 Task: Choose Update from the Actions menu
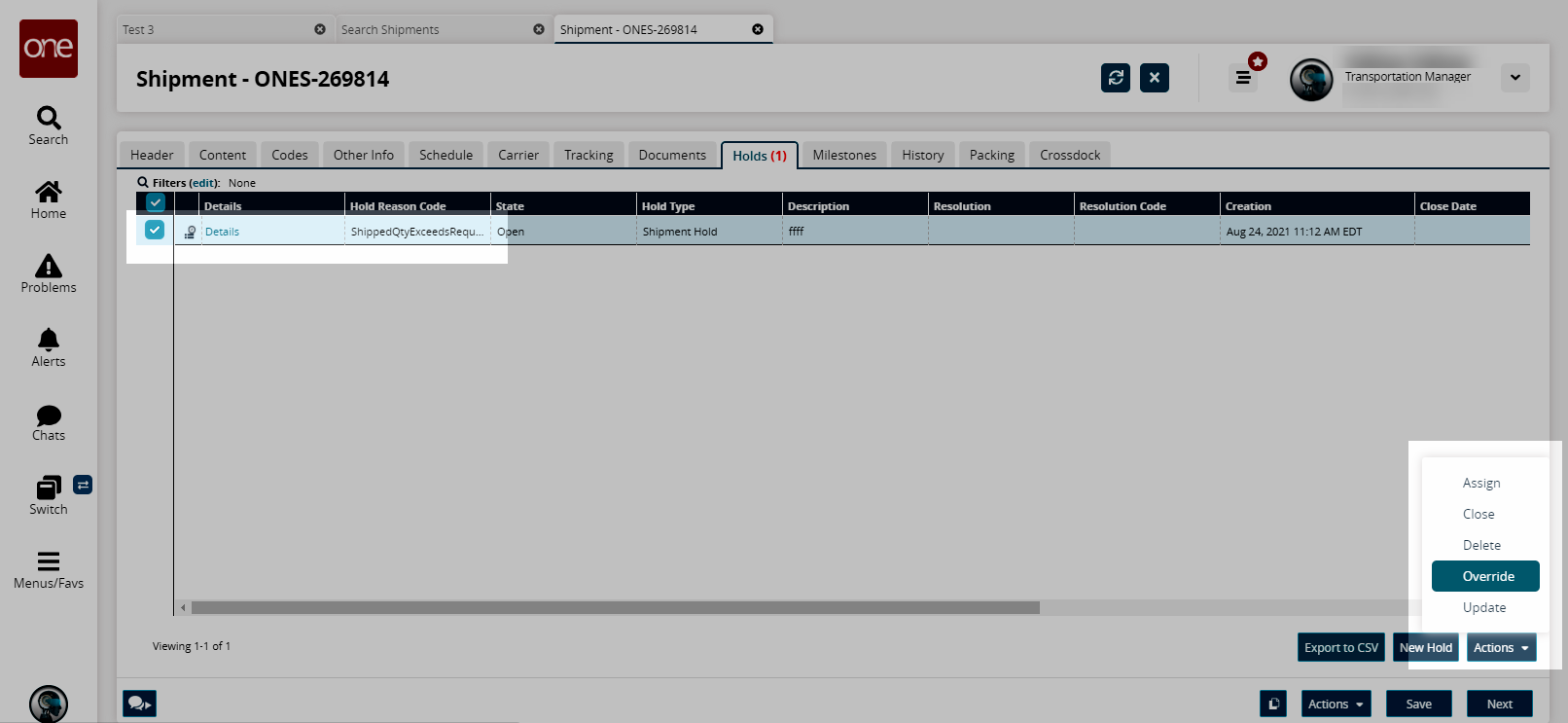point(1485,607)
